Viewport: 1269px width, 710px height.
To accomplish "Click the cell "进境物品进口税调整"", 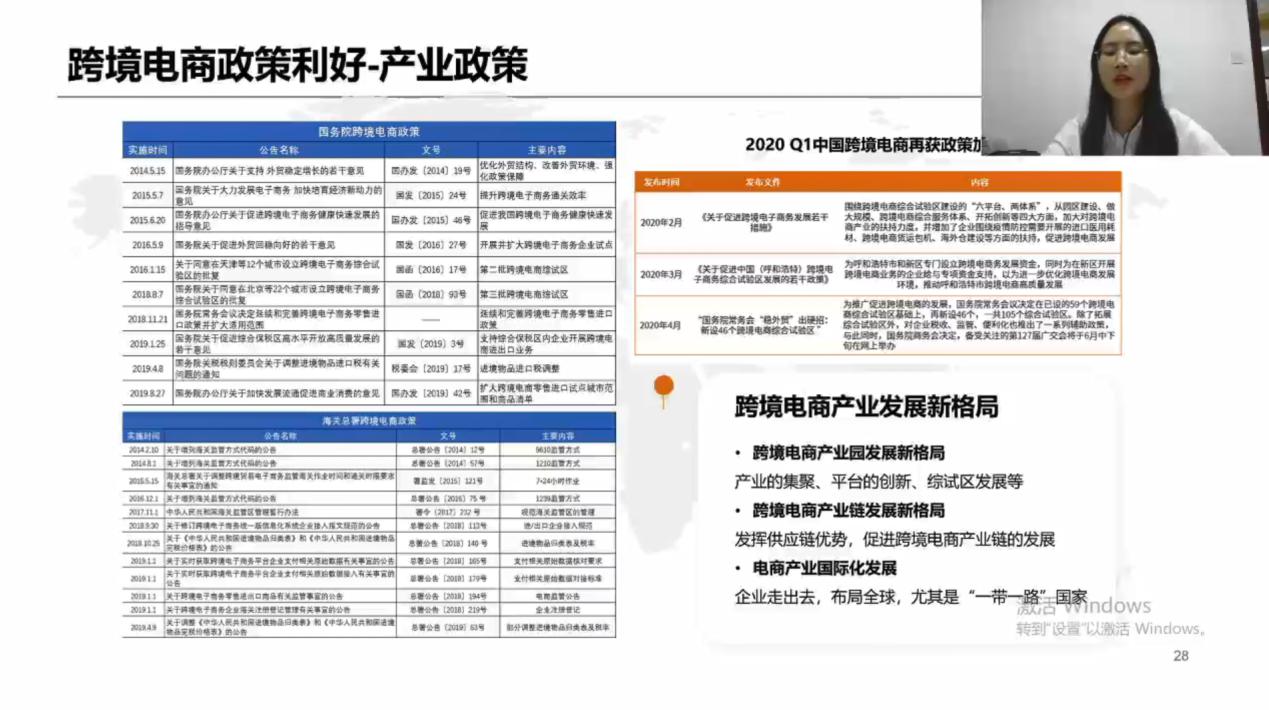I will tap(521, 369).
